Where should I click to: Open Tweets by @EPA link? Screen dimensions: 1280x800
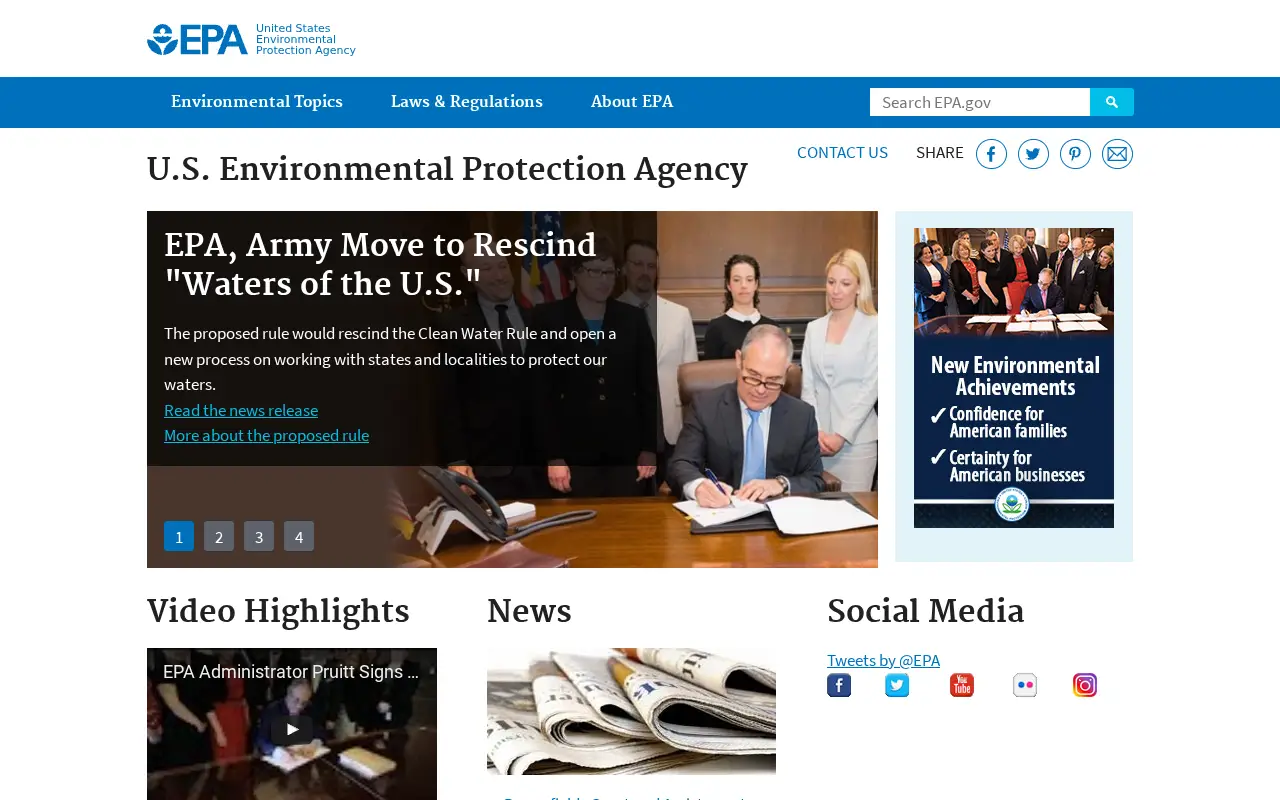point(883,660)
